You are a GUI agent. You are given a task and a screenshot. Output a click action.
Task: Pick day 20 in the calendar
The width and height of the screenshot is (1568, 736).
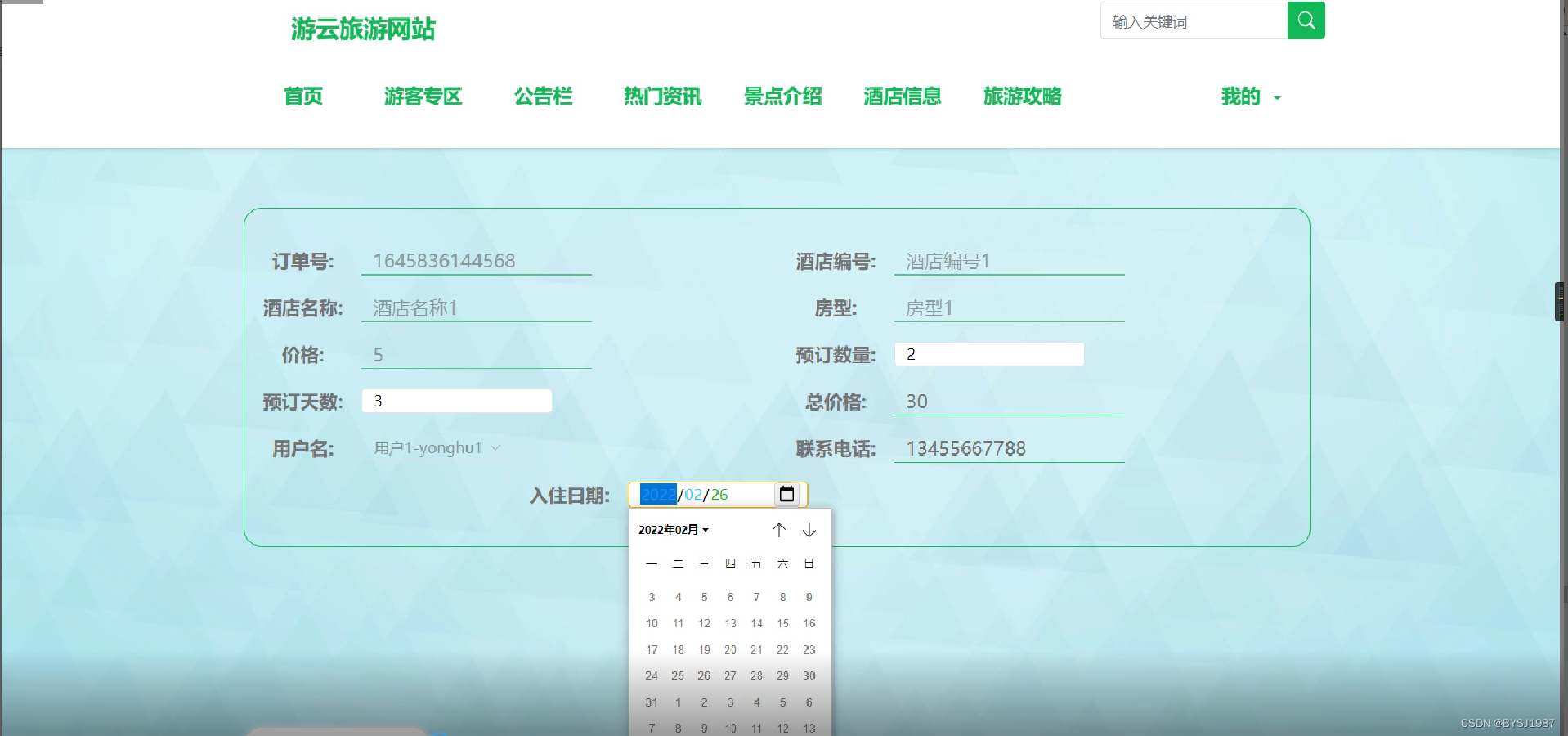(x=730, y=649)
